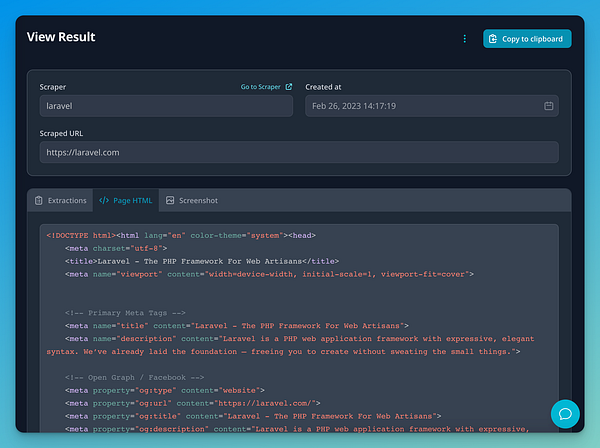This screenshot has width=600, height=448.
Task: Click the external link icon beside Go to Scraper
Action: (289, 87)
